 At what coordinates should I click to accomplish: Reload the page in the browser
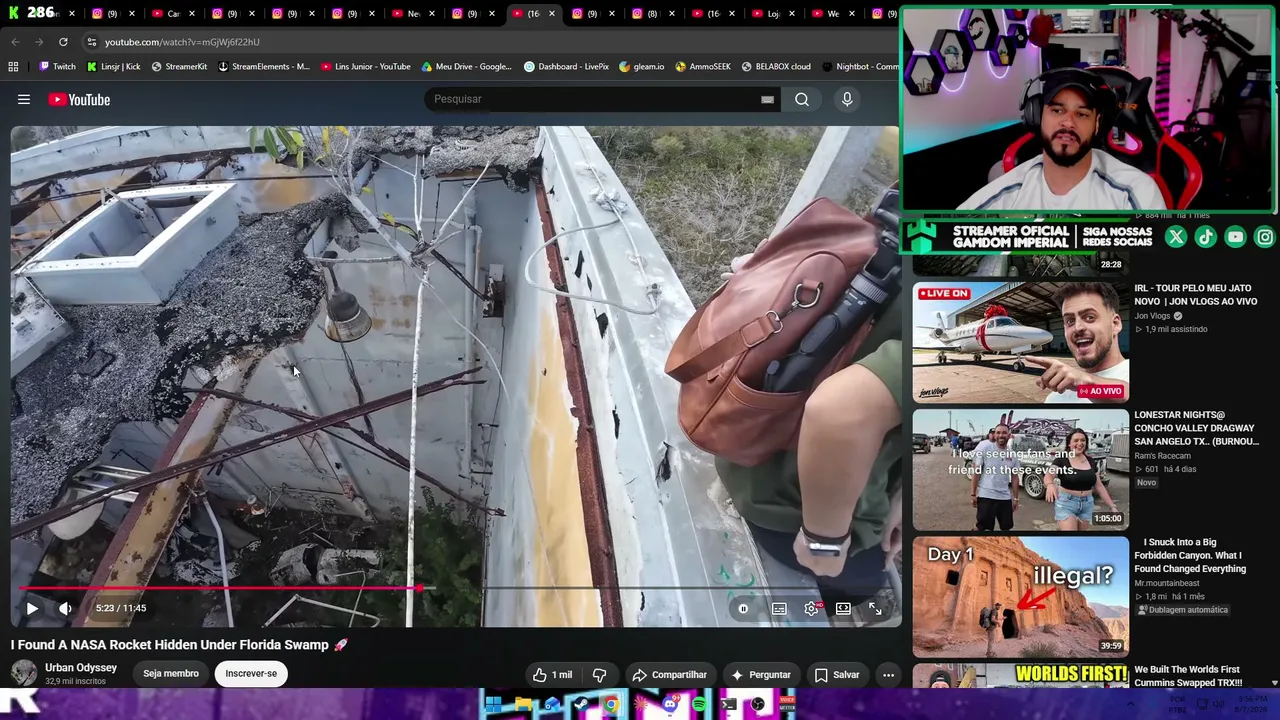63,42
